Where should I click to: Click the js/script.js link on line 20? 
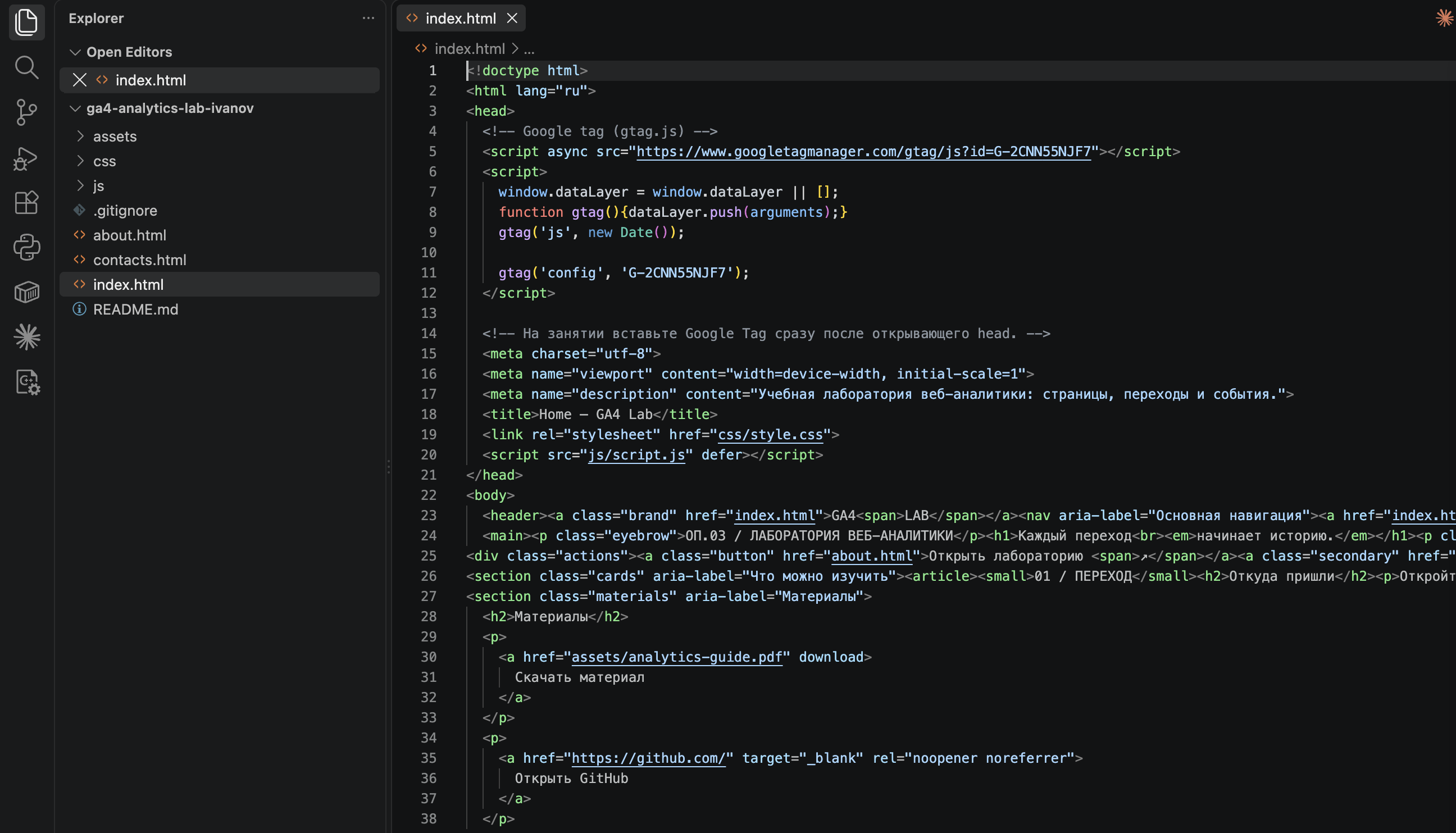click(636, 455)
